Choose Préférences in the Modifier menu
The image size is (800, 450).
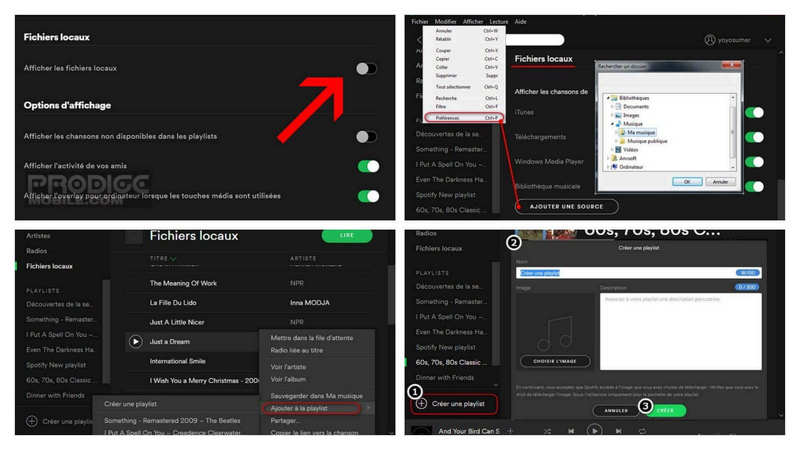[464, 118]
